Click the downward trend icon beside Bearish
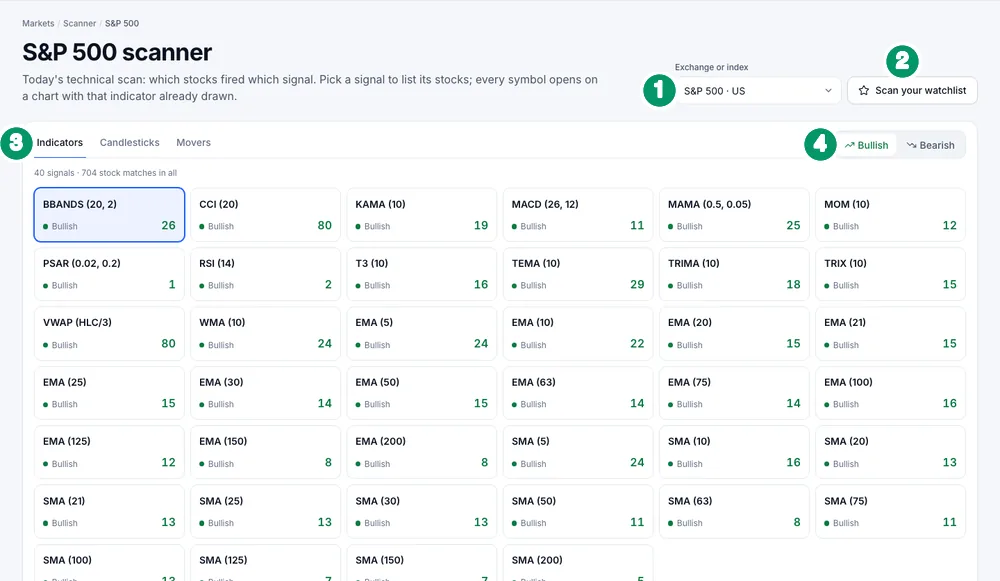Viewport: 1000px width, 581px height. point(911,145)
